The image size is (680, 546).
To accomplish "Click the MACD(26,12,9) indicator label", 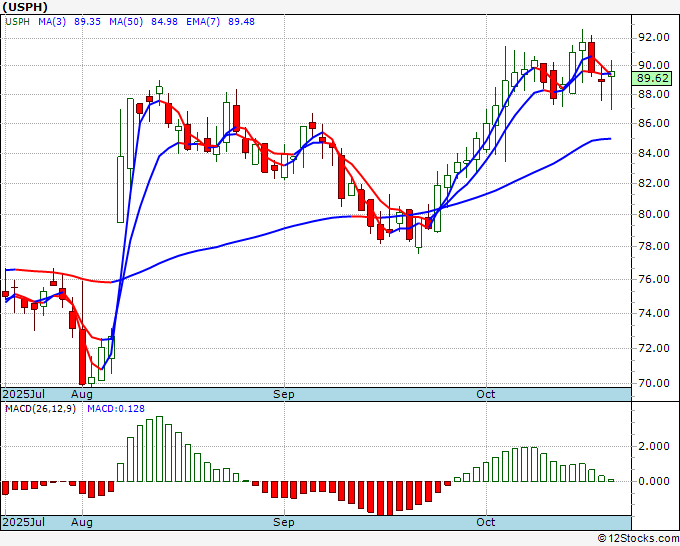I will (x=40, y=409).
